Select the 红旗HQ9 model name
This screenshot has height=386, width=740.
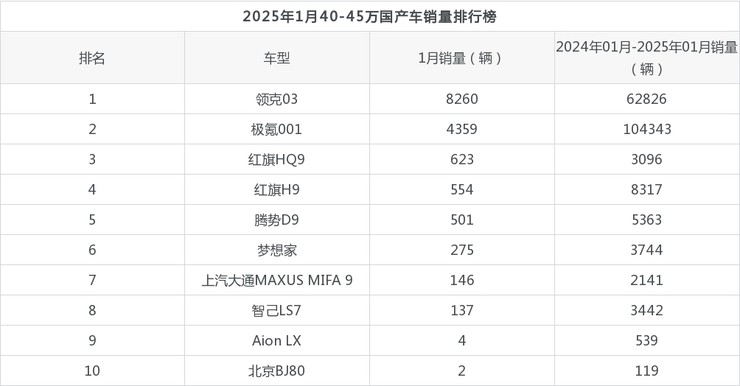[277, 159]
